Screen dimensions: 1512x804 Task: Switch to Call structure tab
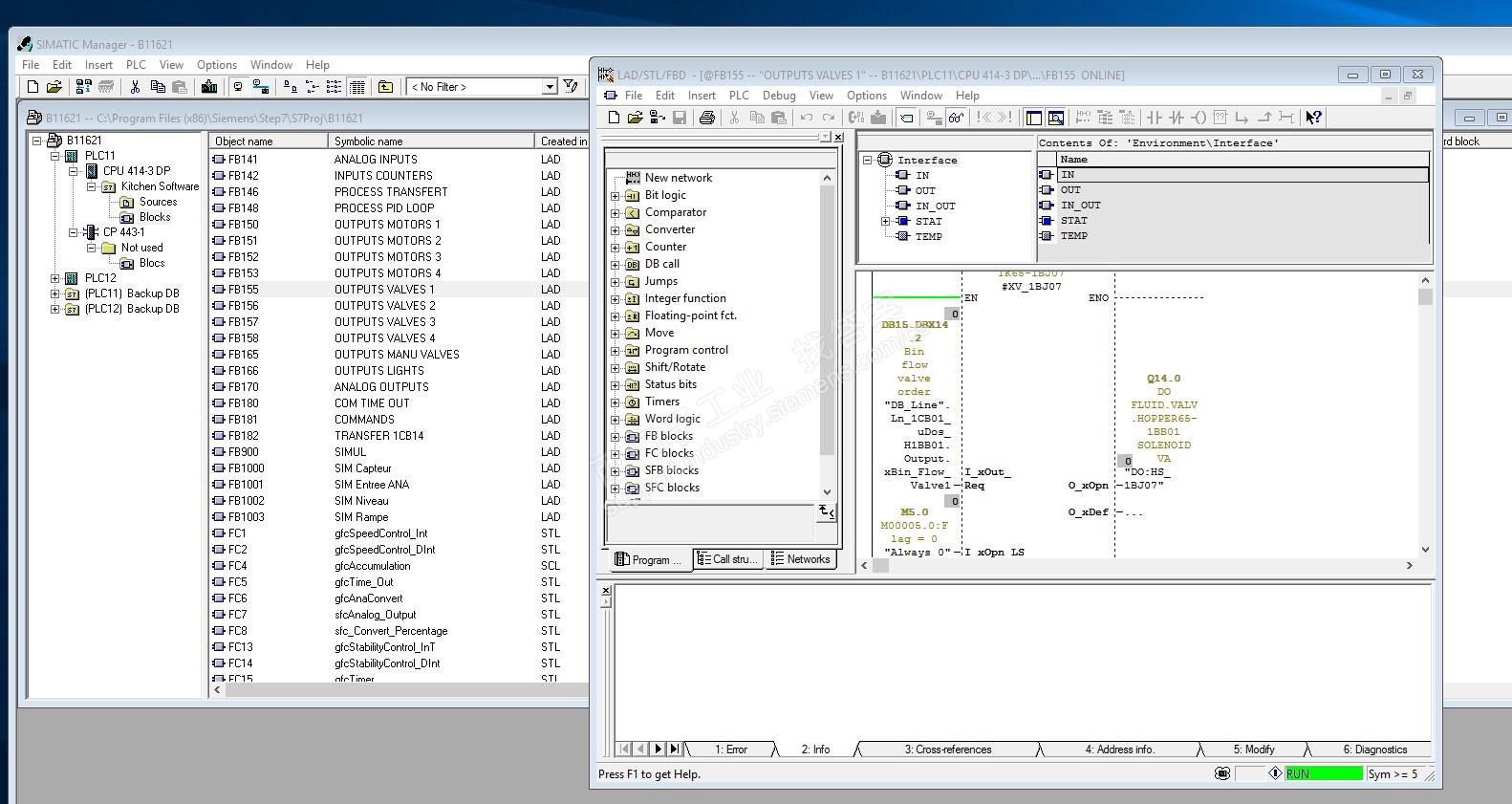[729, 559]
